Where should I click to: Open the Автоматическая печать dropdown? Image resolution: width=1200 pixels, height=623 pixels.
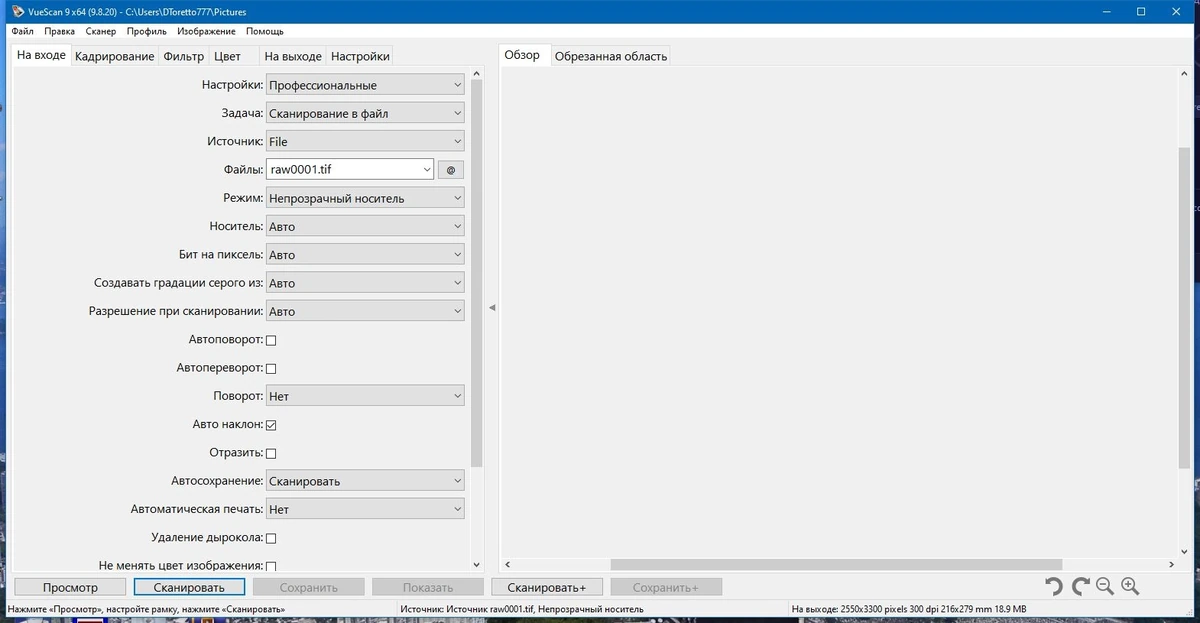point(365,509)
